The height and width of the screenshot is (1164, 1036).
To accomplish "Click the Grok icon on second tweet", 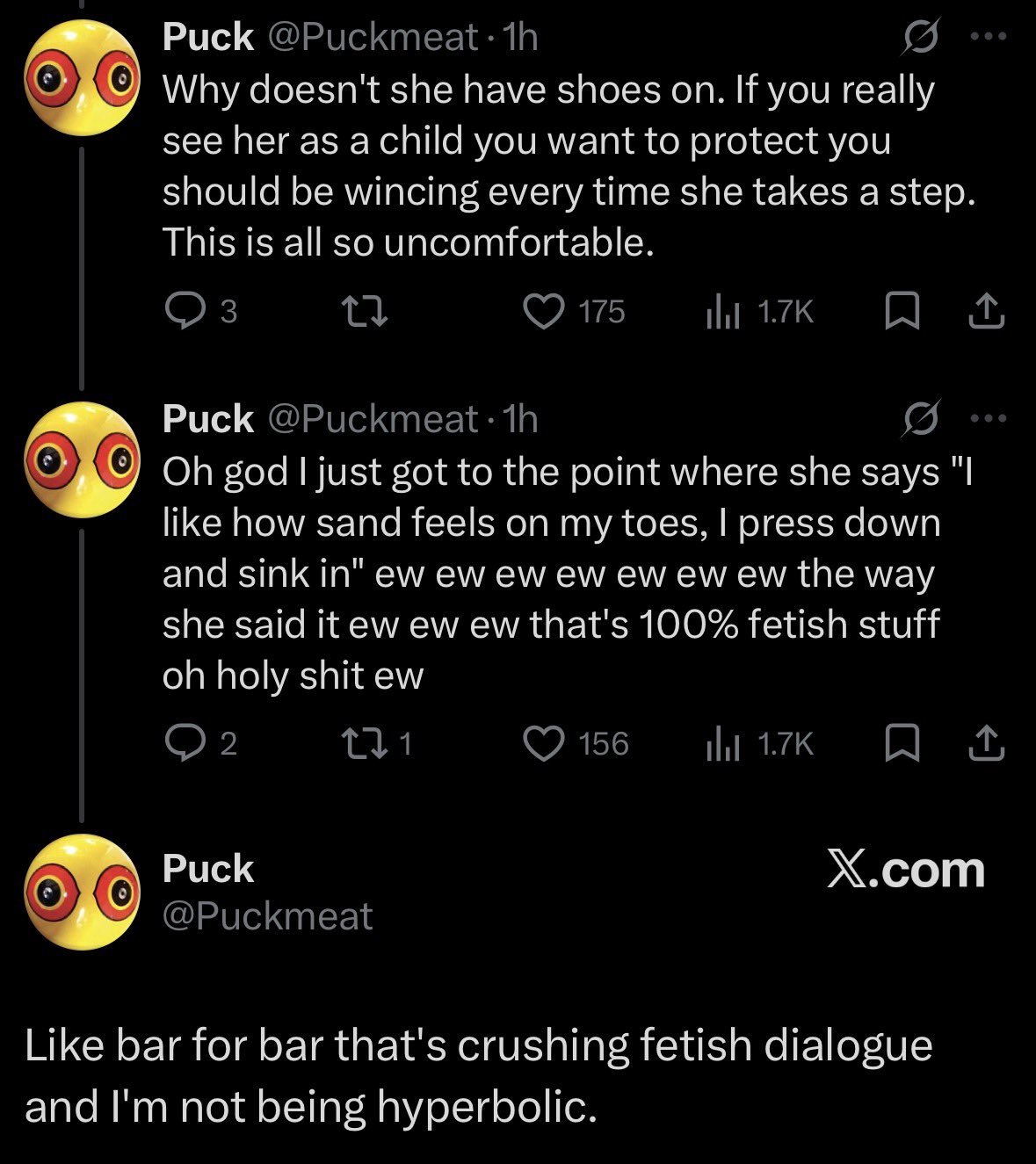I will click(x=920, y=419).
